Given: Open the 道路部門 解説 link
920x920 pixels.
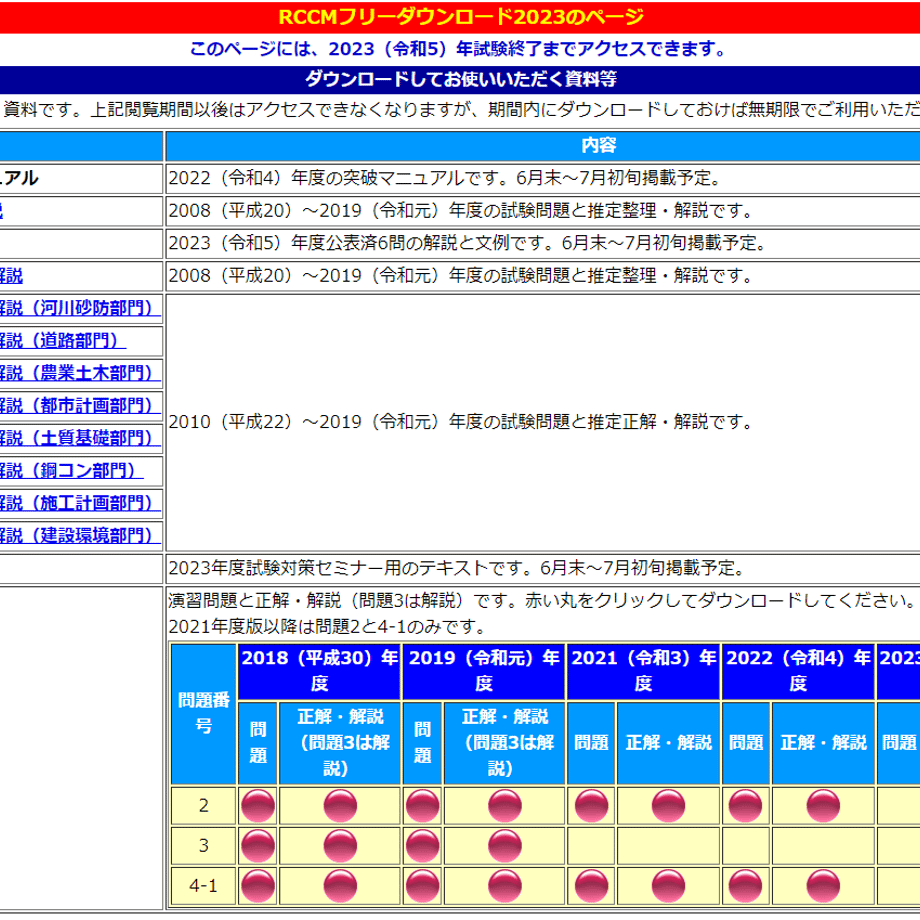Looking at the screenshot, I should (63, 341).
